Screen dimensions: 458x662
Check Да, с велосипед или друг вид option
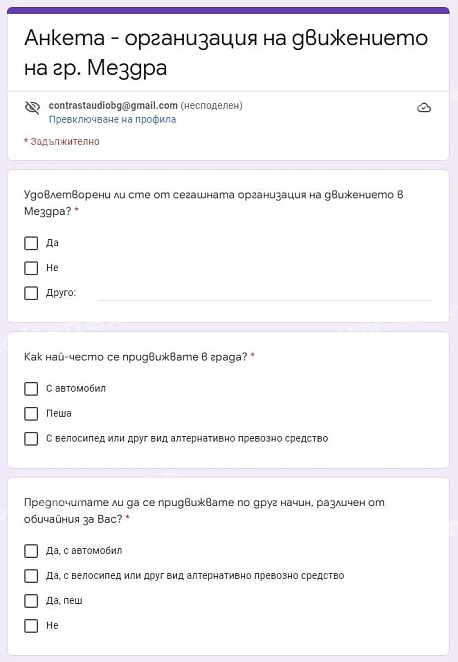(31, 576)
